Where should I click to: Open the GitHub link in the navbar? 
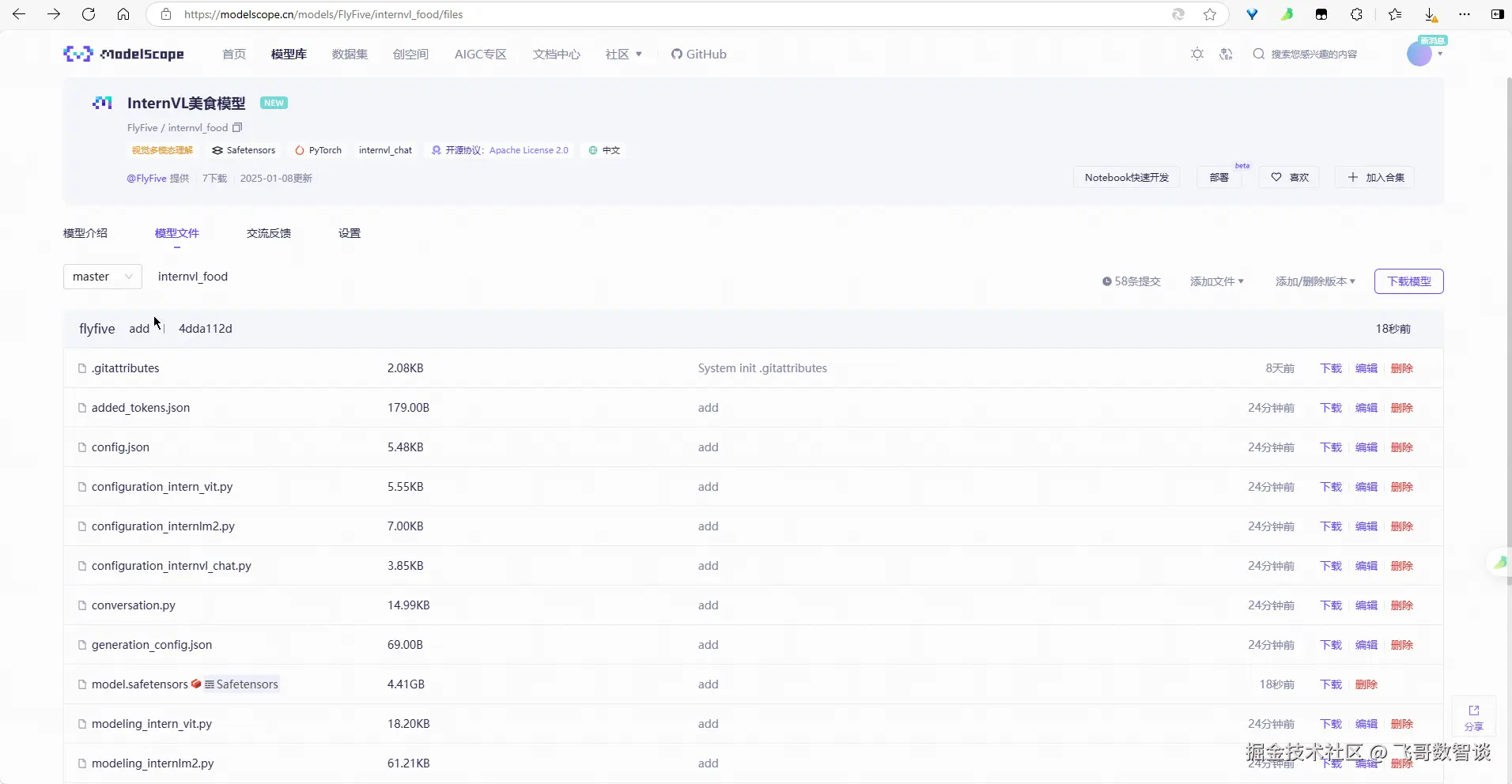pyautogui.click(x=699, y=54)
